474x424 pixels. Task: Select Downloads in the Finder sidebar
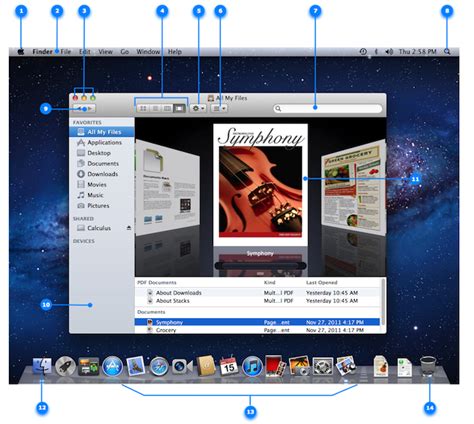pos(97,174)
